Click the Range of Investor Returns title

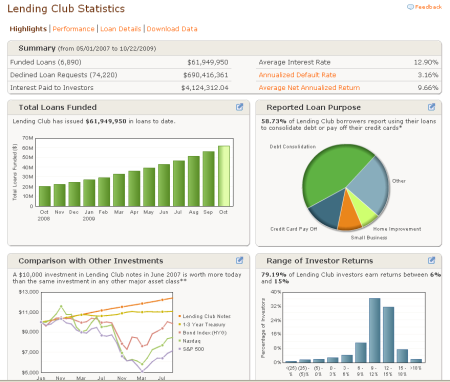320,261
